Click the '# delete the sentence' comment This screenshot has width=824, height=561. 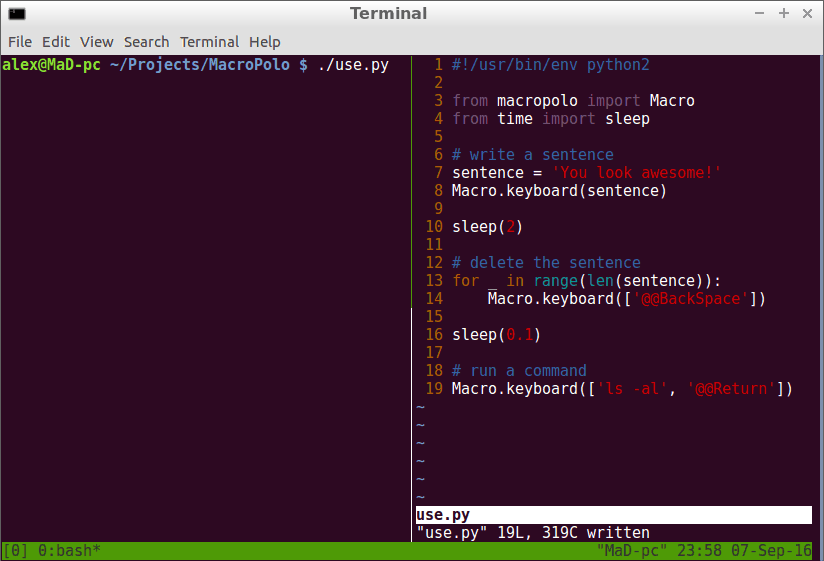point(546,263)
